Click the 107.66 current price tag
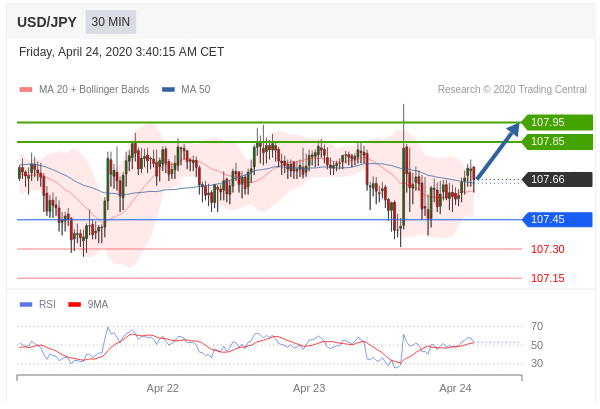This screenshot has width=600, height=409. 558,179
